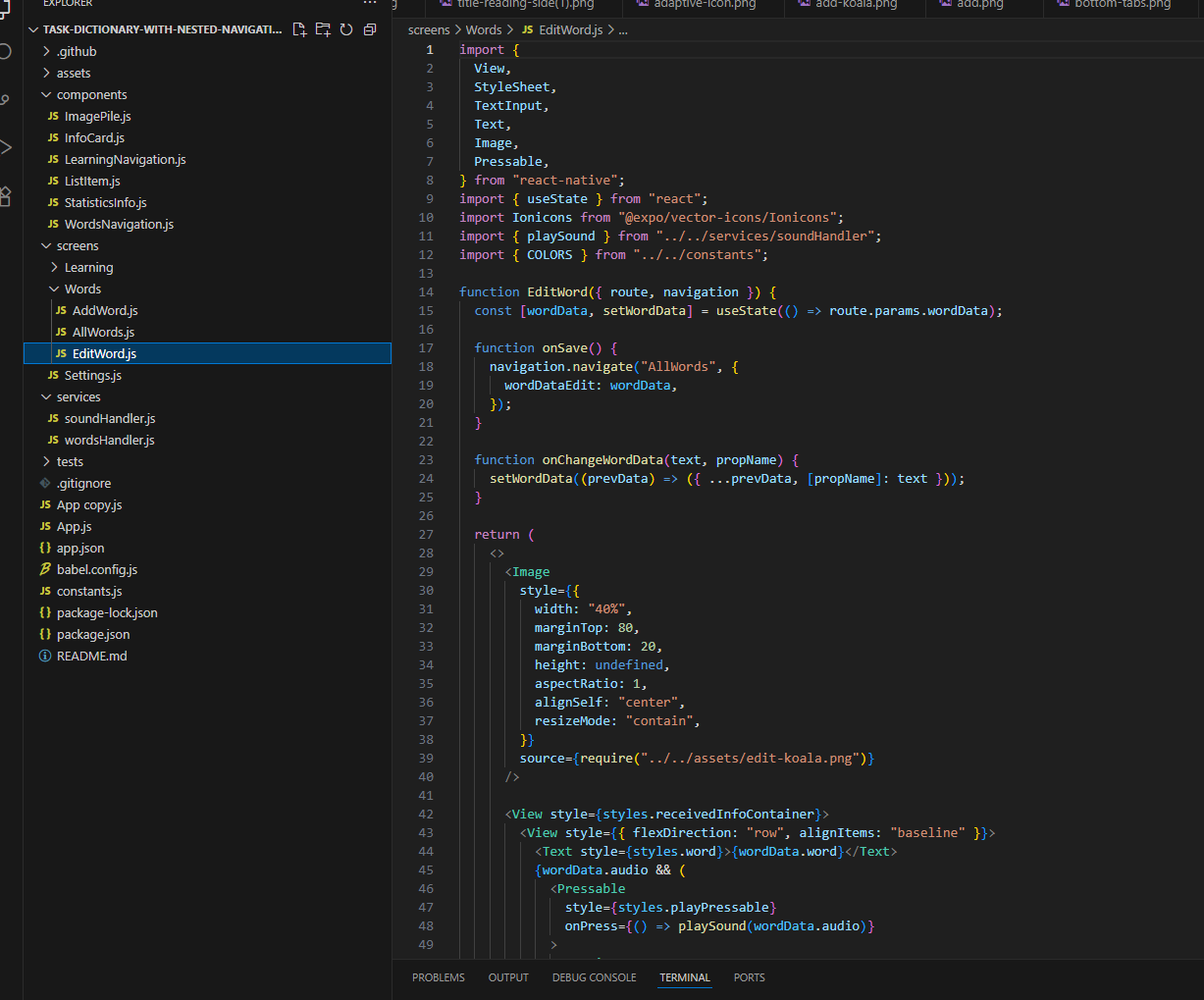This screenshot has height=1000, width=1204.
Task: Collapse the components folder
Action: coord(46,95)
